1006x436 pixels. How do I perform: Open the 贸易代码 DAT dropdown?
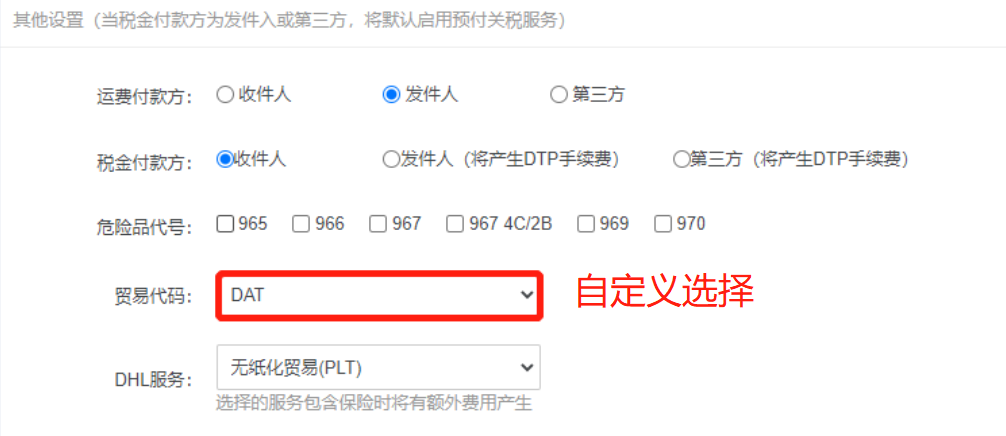pyautogui.click(x=379, y=295)
